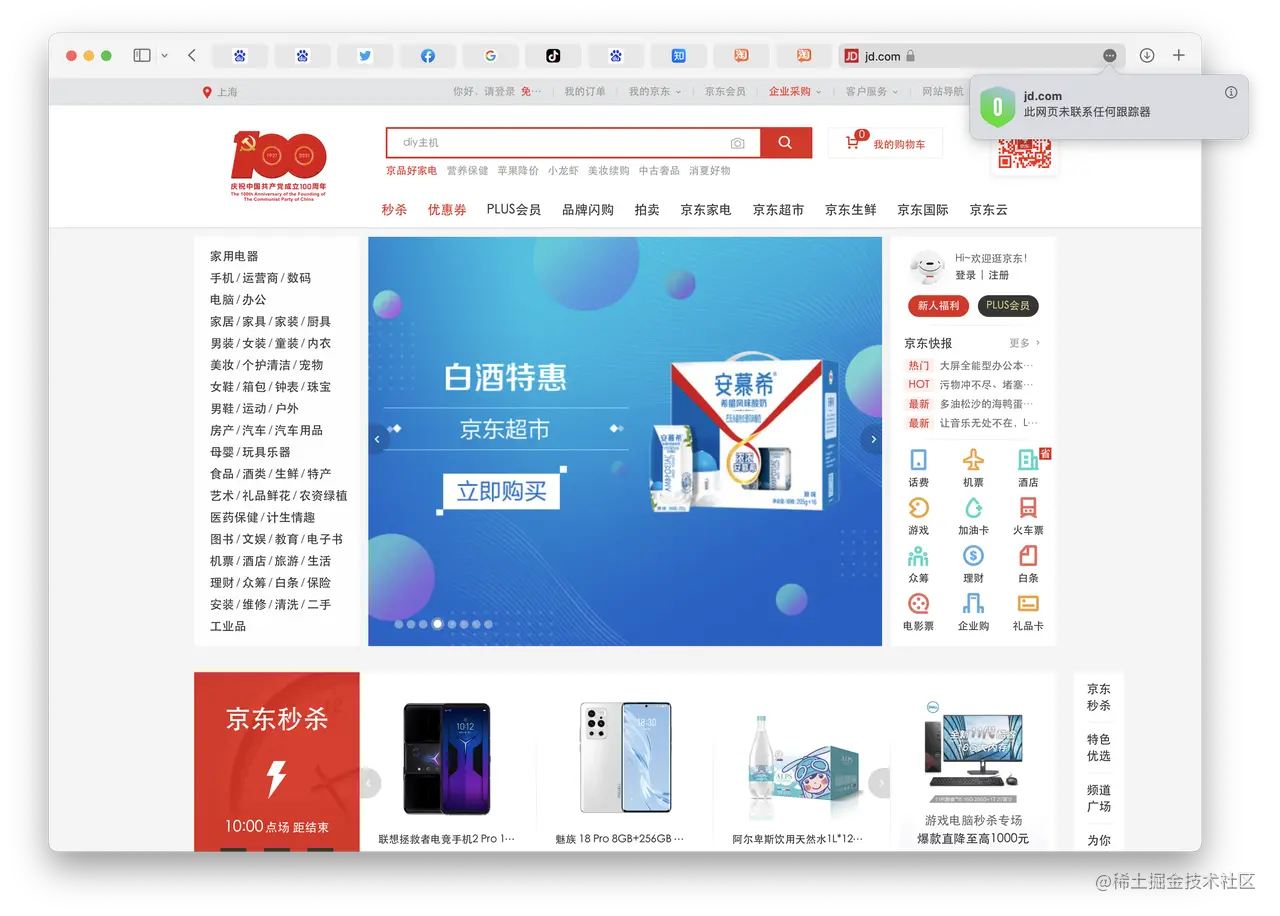Go back with the Safari back arrow
This screenshot has width=1280, height=916.
tap(192, 56)
